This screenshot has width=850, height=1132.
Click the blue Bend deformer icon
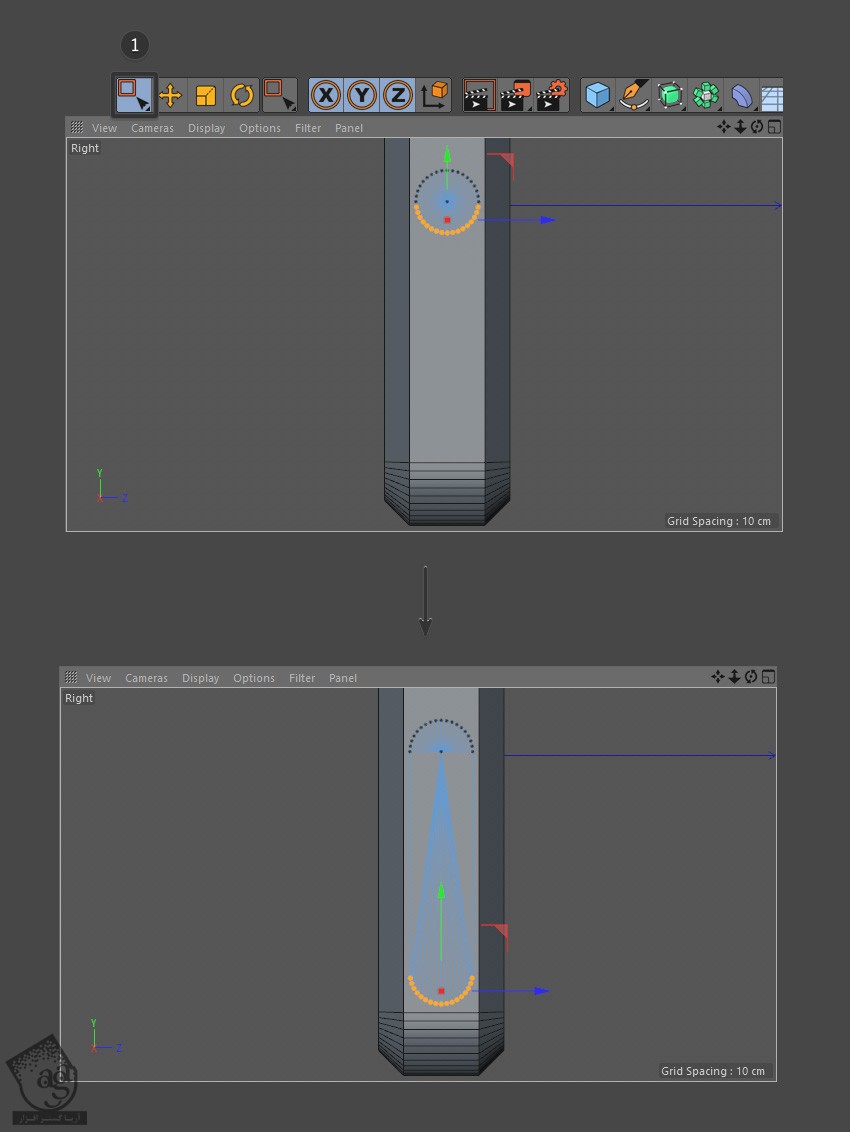741,96
